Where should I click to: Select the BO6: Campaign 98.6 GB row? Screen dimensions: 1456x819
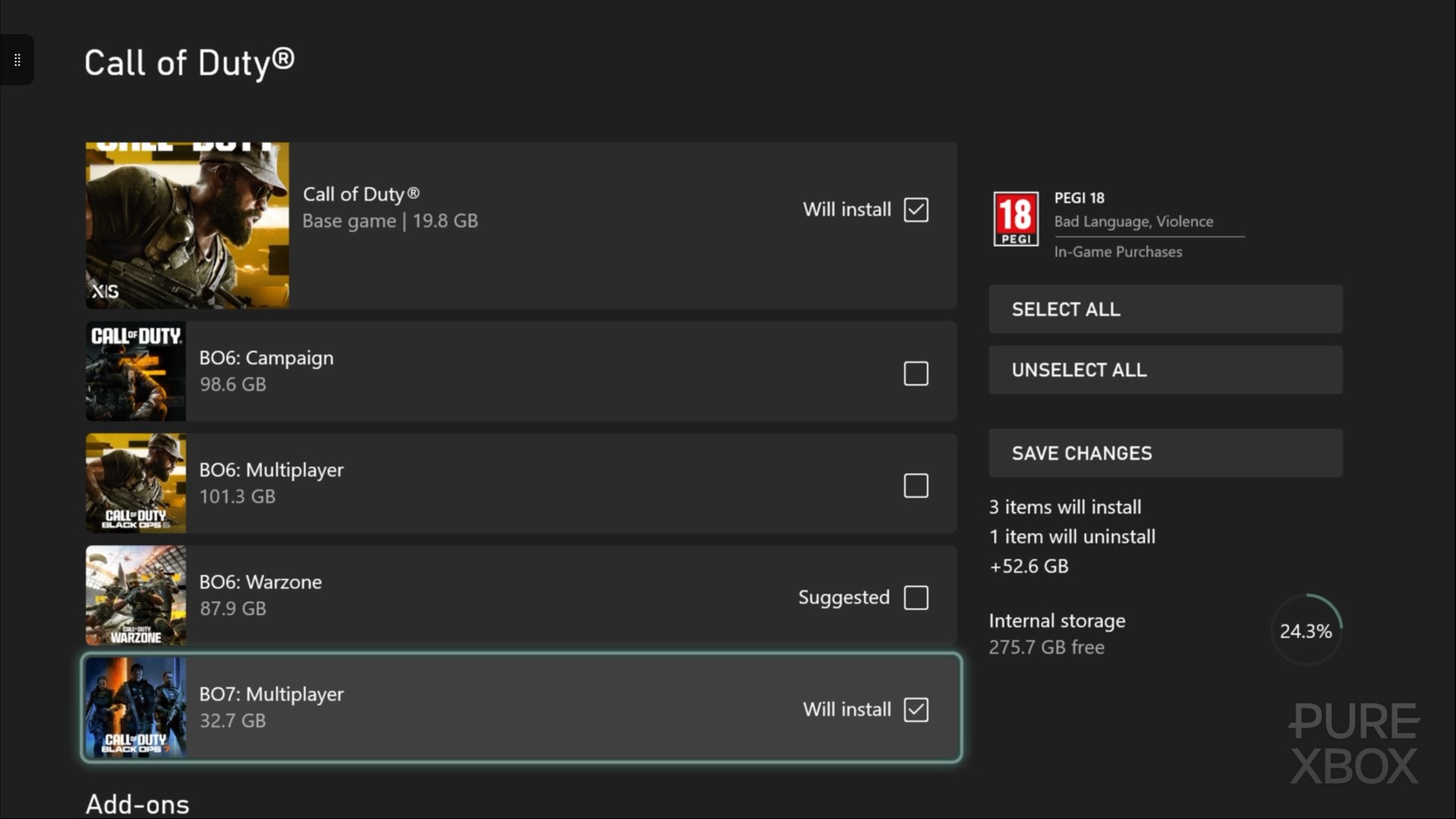[x=531, y=372]
